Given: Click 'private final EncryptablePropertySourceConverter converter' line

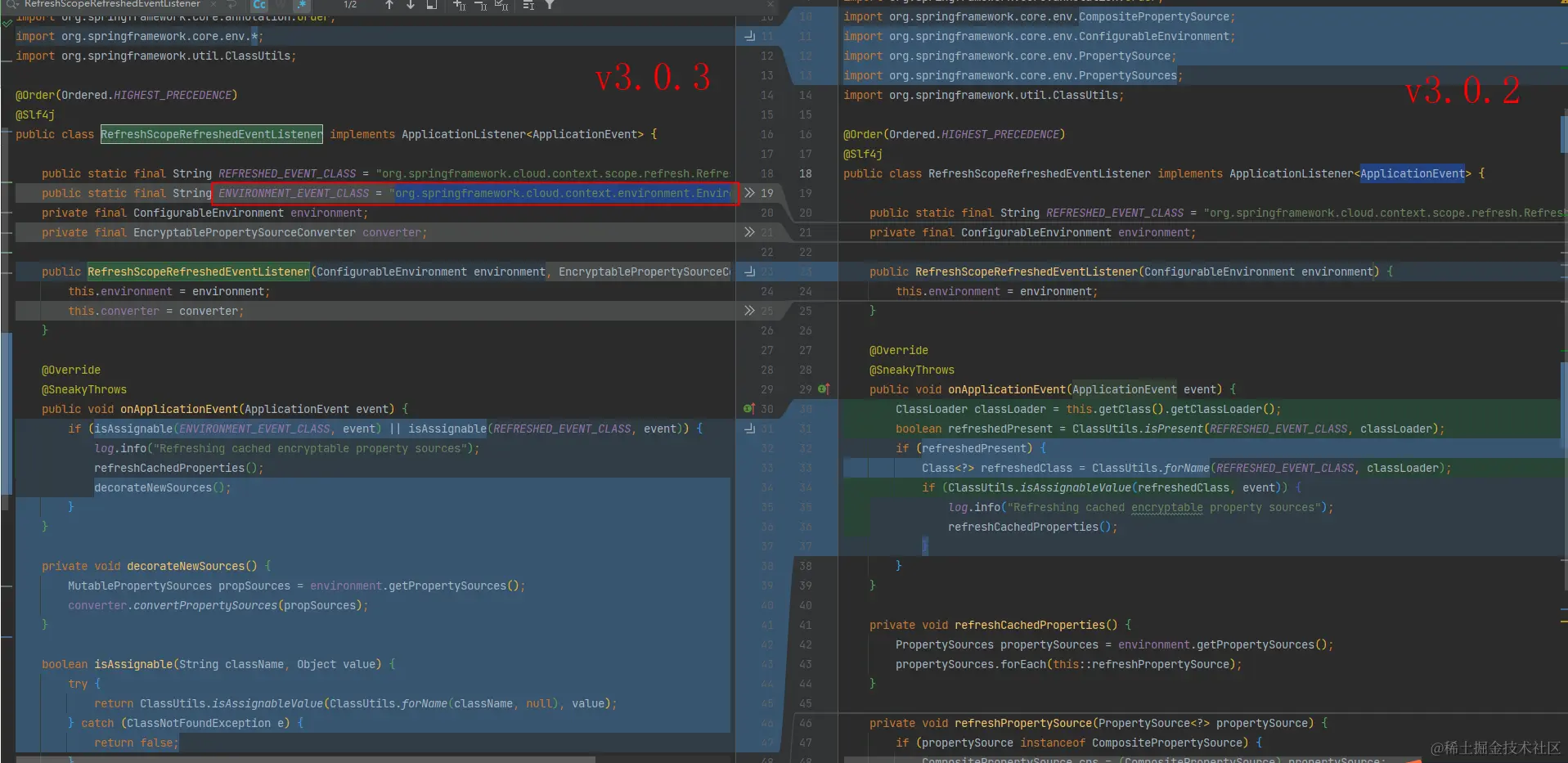Looking at the screenshot, I should tap(234, 232).
